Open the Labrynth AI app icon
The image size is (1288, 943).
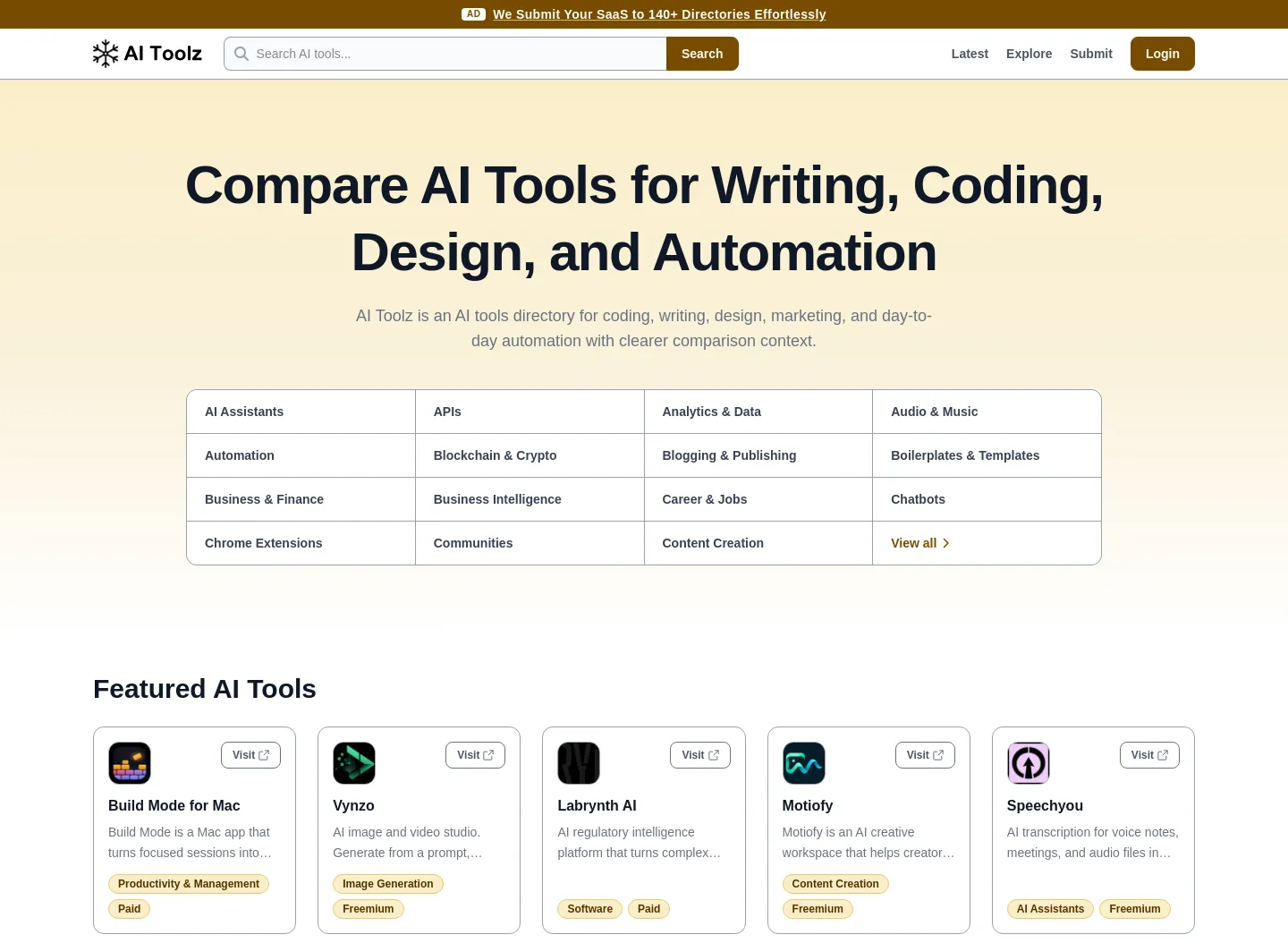(x=579, y=763)
